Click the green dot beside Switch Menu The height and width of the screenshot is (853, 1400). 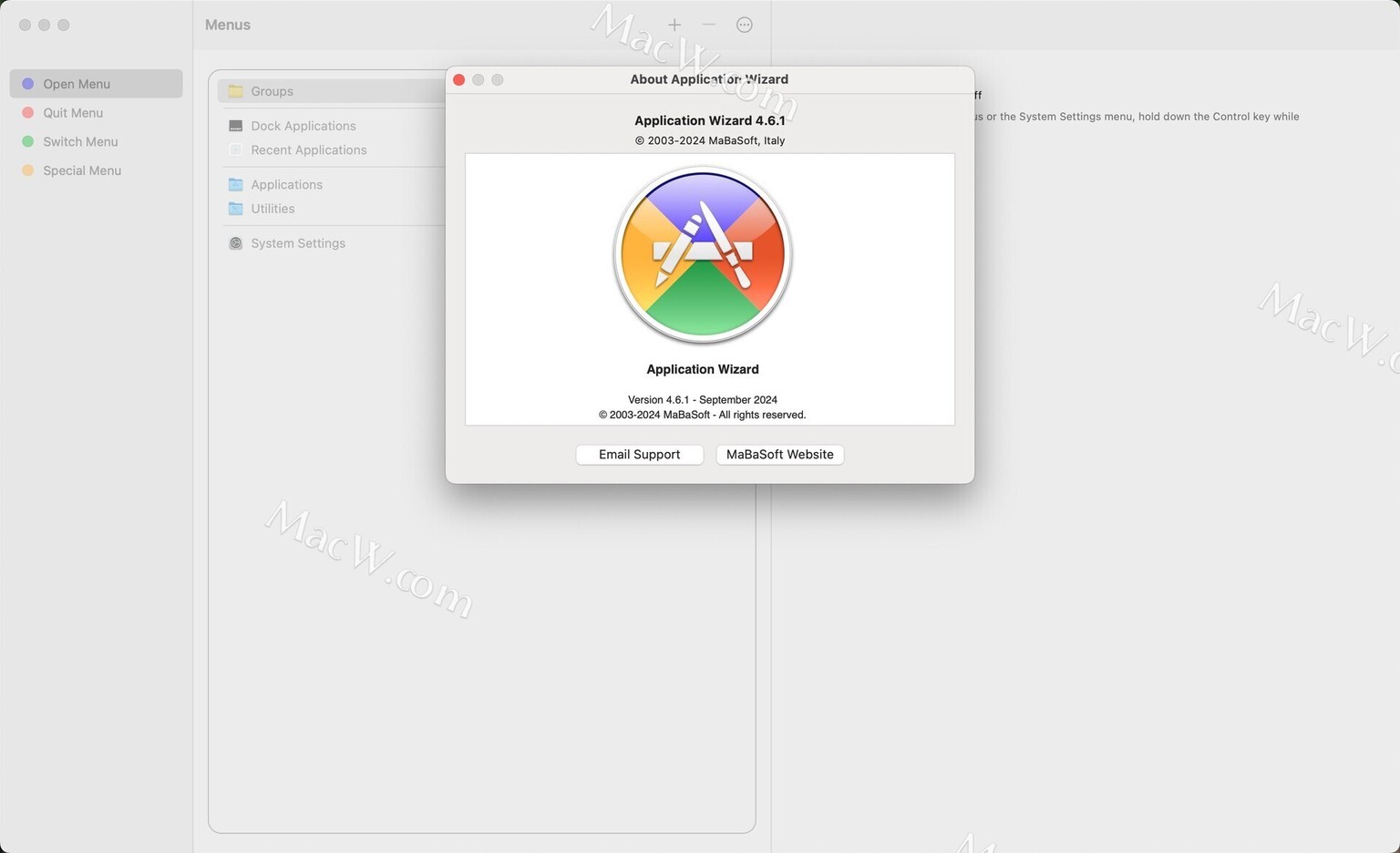[x=28, y=142]
